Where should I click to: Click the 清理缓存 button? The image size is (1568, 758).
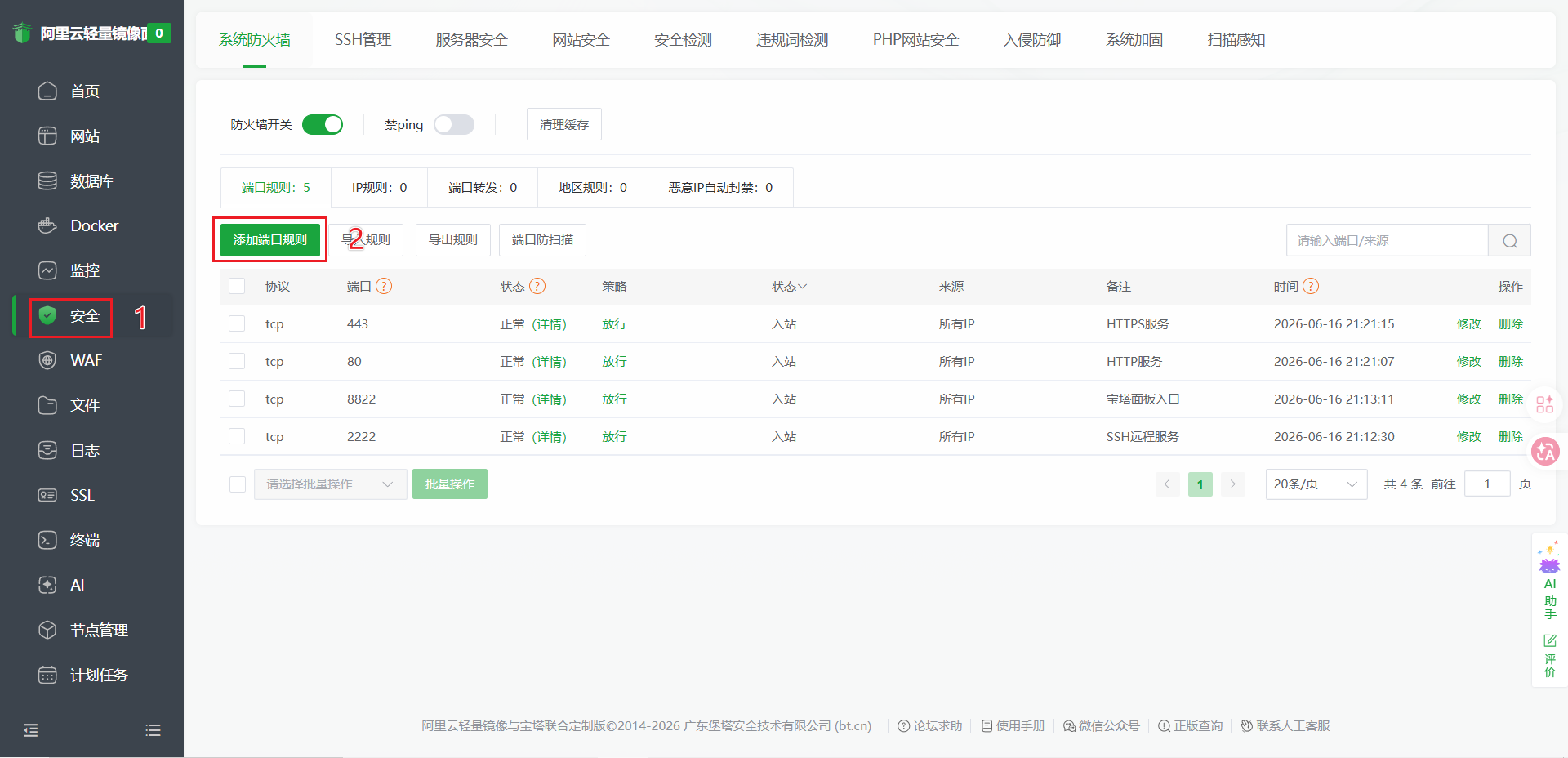click(564, 124)
